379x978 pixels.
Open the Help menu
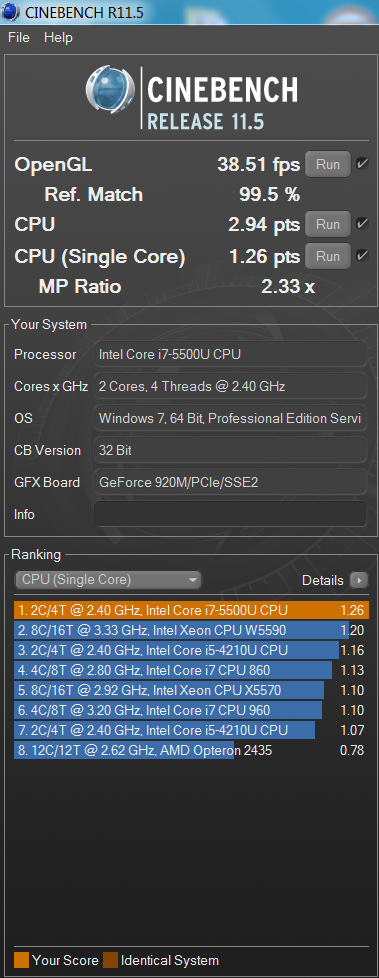tap(58, 37)
